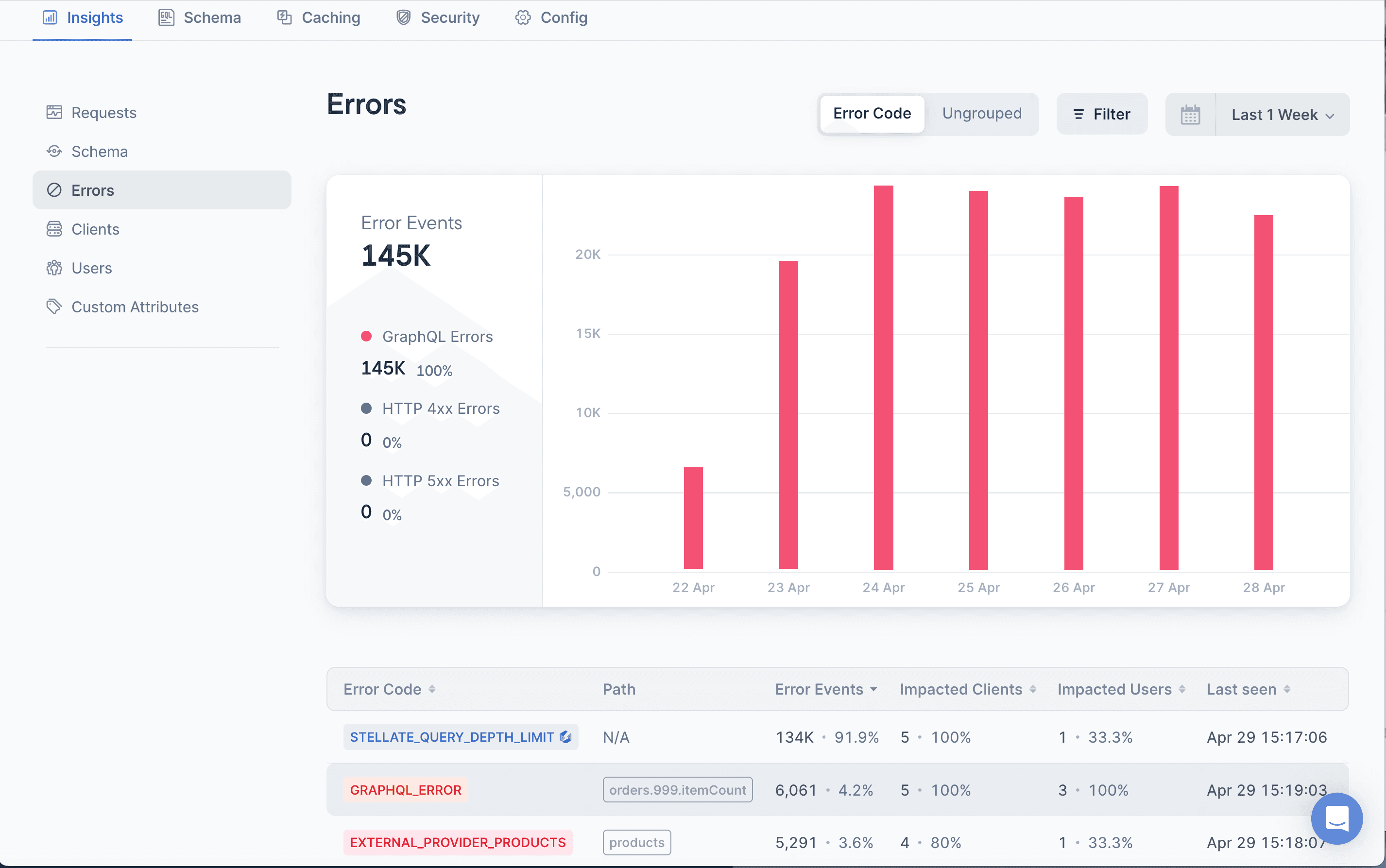Viewport: 1386px width, 868px height.
Task: Open the Last 1 Week date range dropdown
Action: [1282, 114]
